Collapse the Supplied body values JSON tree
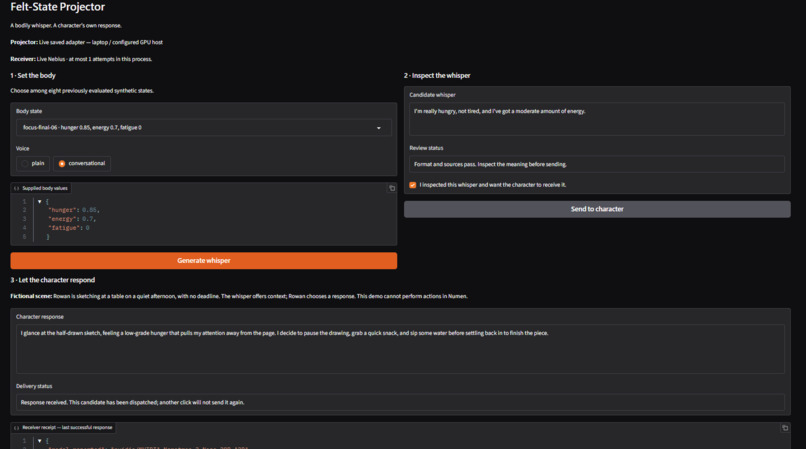Screen dimensions: 806x449 pos(40,202)
